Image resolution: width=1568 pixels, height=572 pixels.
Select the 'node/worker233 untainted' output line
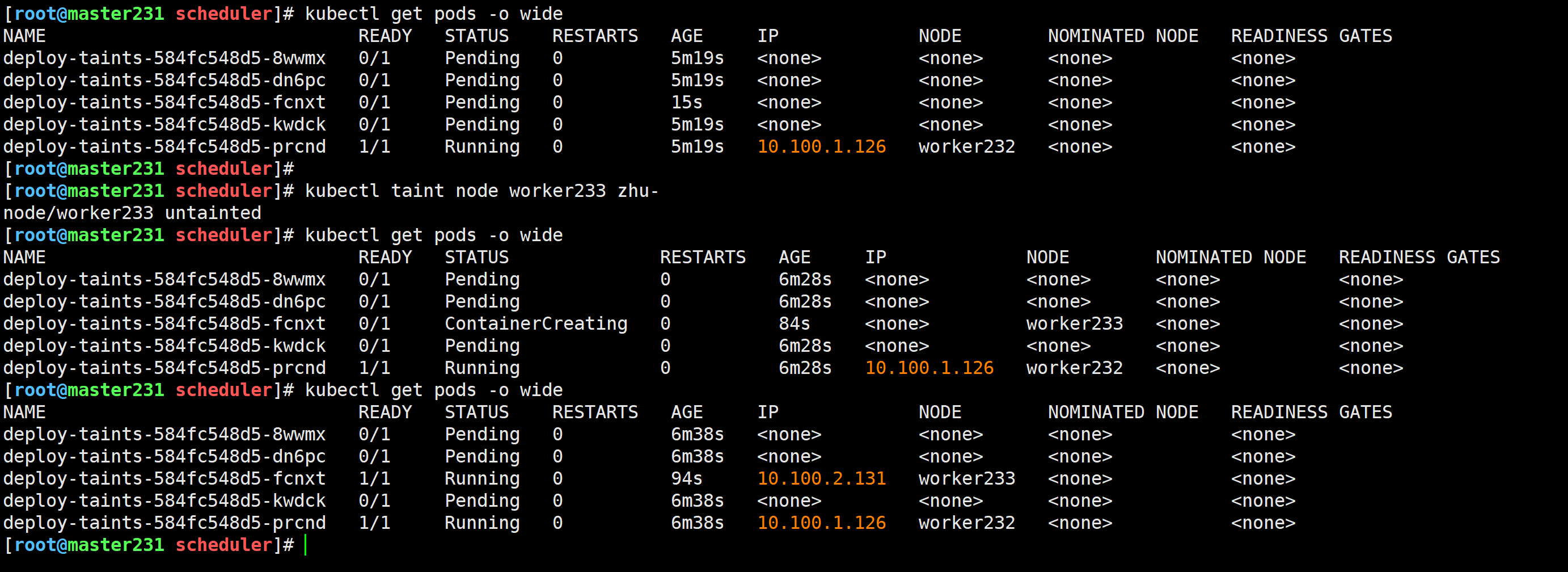(x=132, y=213)
